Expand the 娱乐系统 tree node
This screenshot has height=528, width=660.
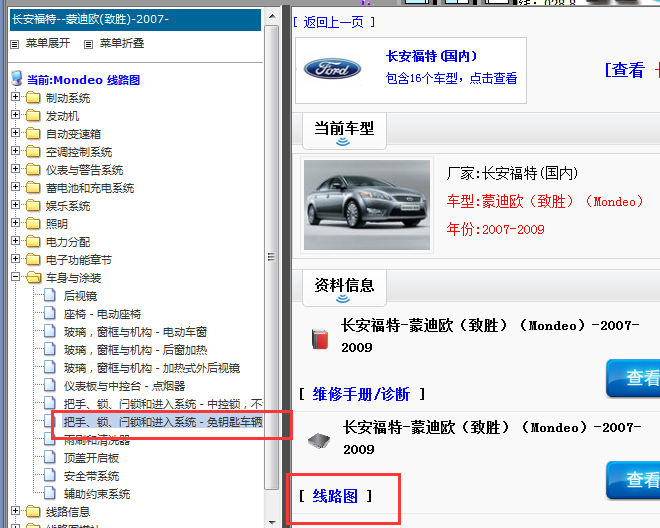click(16, 205)
